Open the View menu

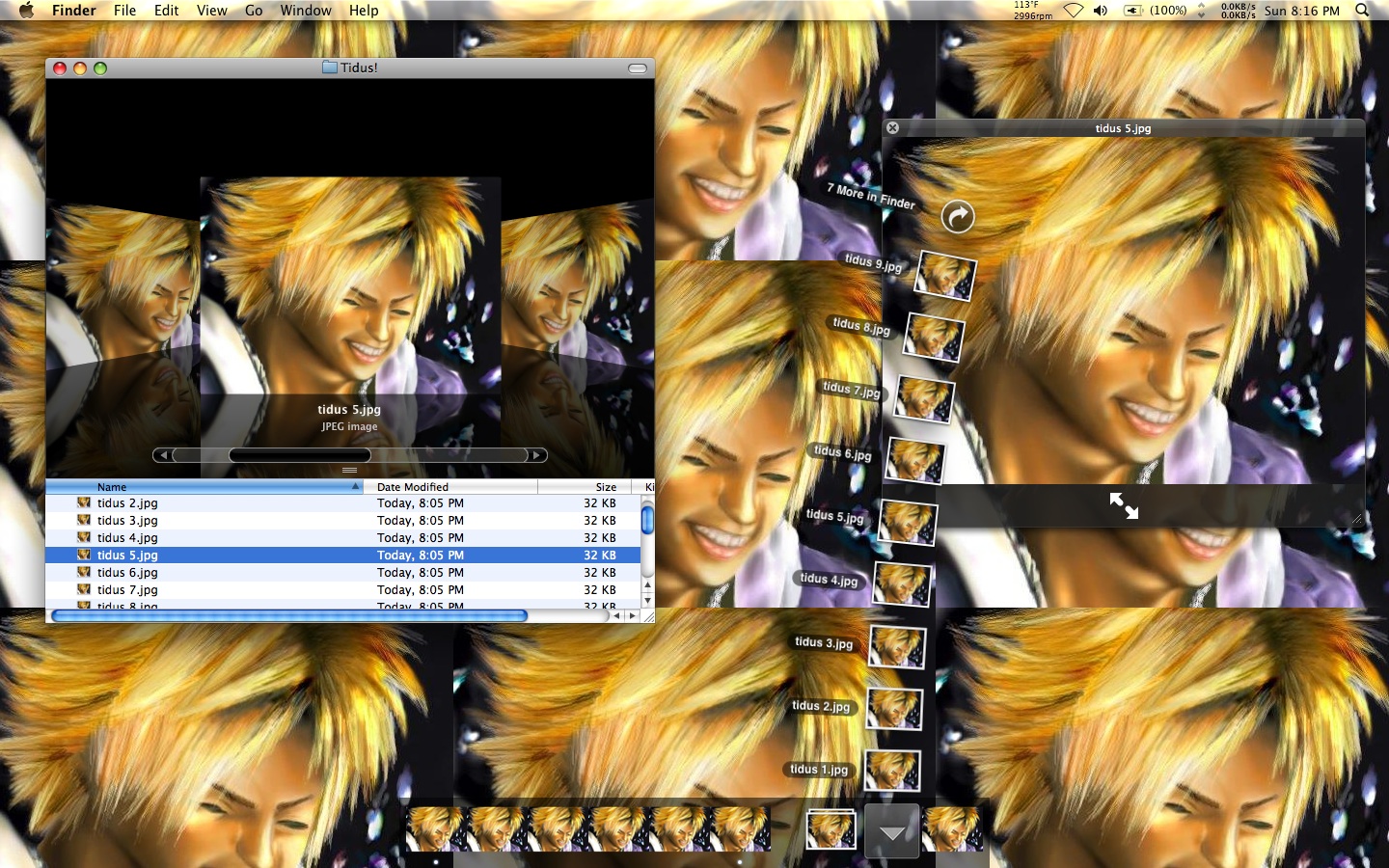[x=212, y=11]
